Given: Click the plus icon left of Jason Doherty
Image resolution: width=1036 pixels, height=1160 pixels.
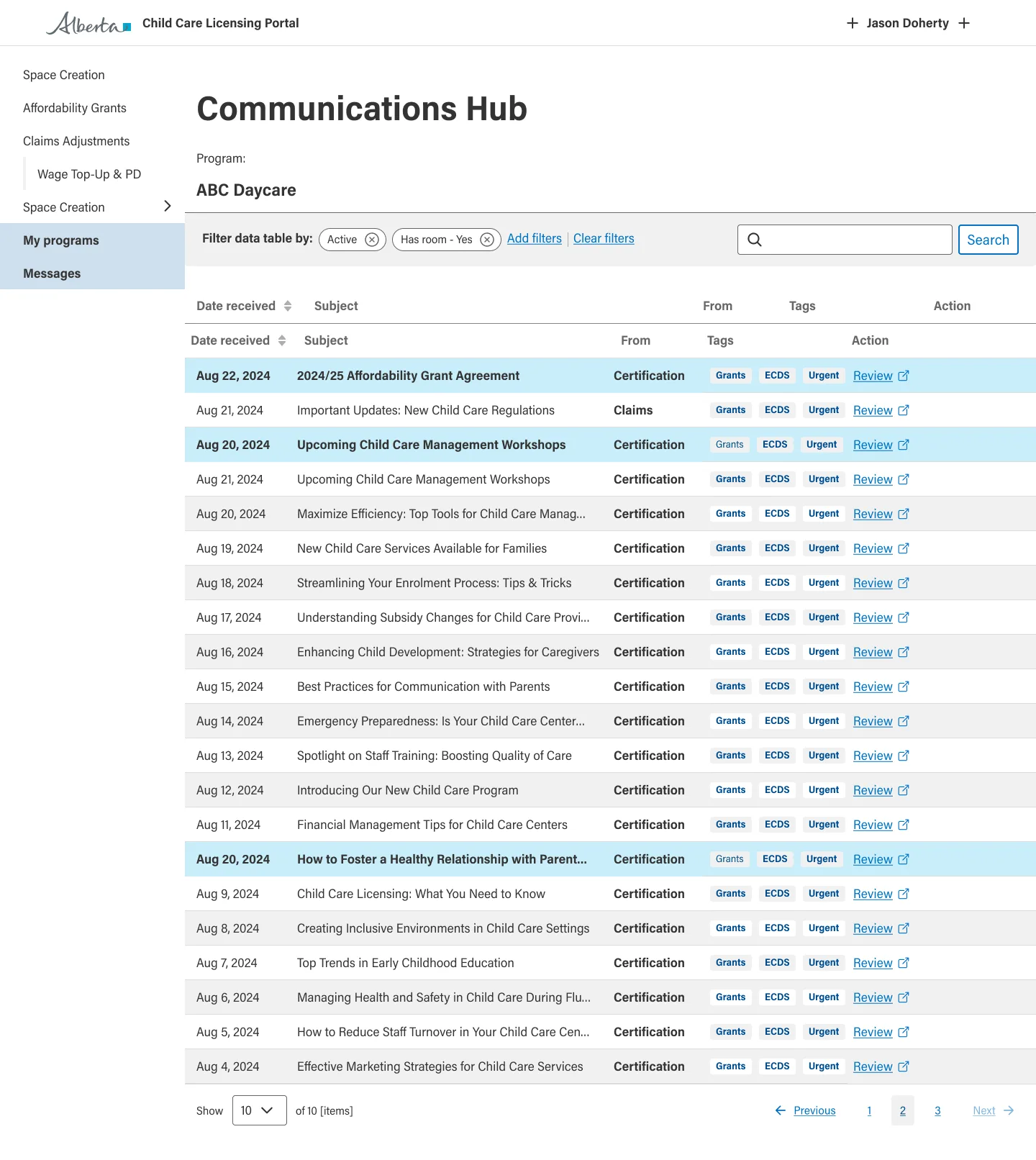Looking at the screenshot, I should (853, 23).
